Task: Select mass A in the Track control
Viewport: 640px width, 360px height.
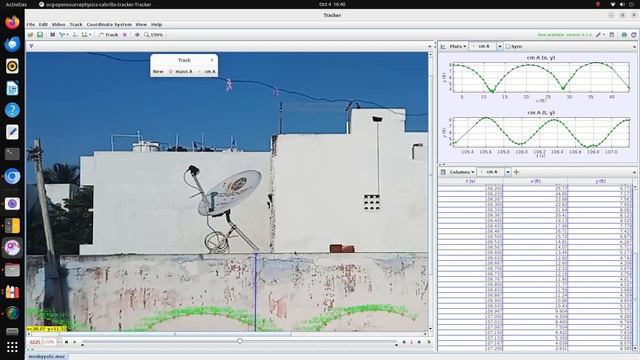Action: click(180, 71)
